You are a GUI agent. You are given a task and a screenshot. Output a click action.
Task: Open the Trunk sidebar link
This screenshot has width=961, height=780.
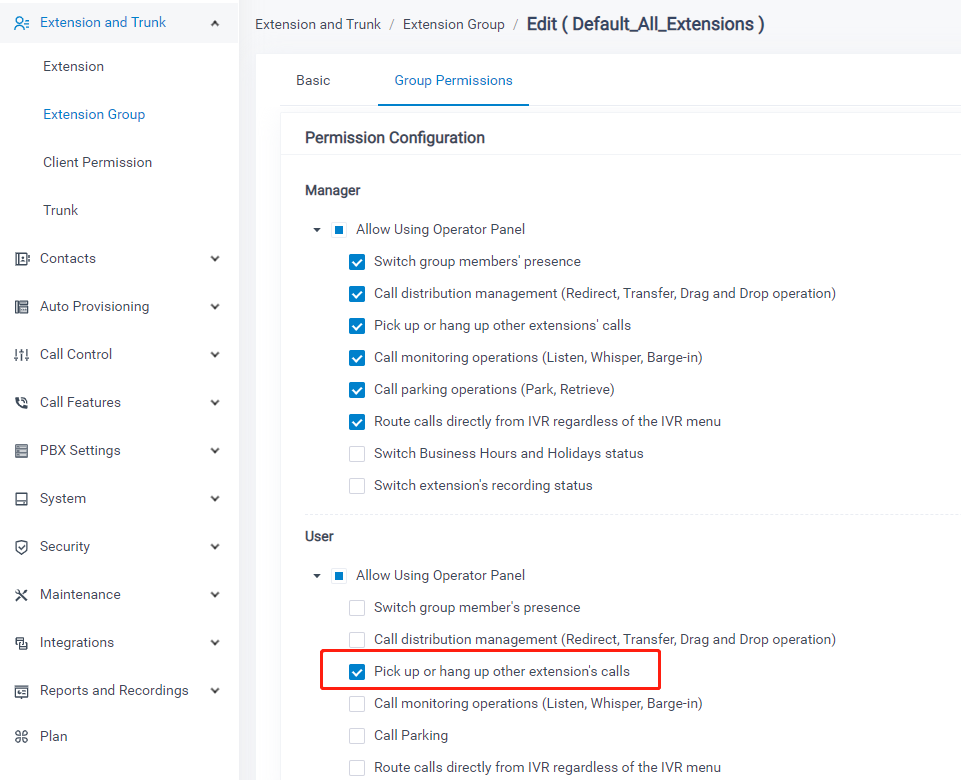click(61, 210)
